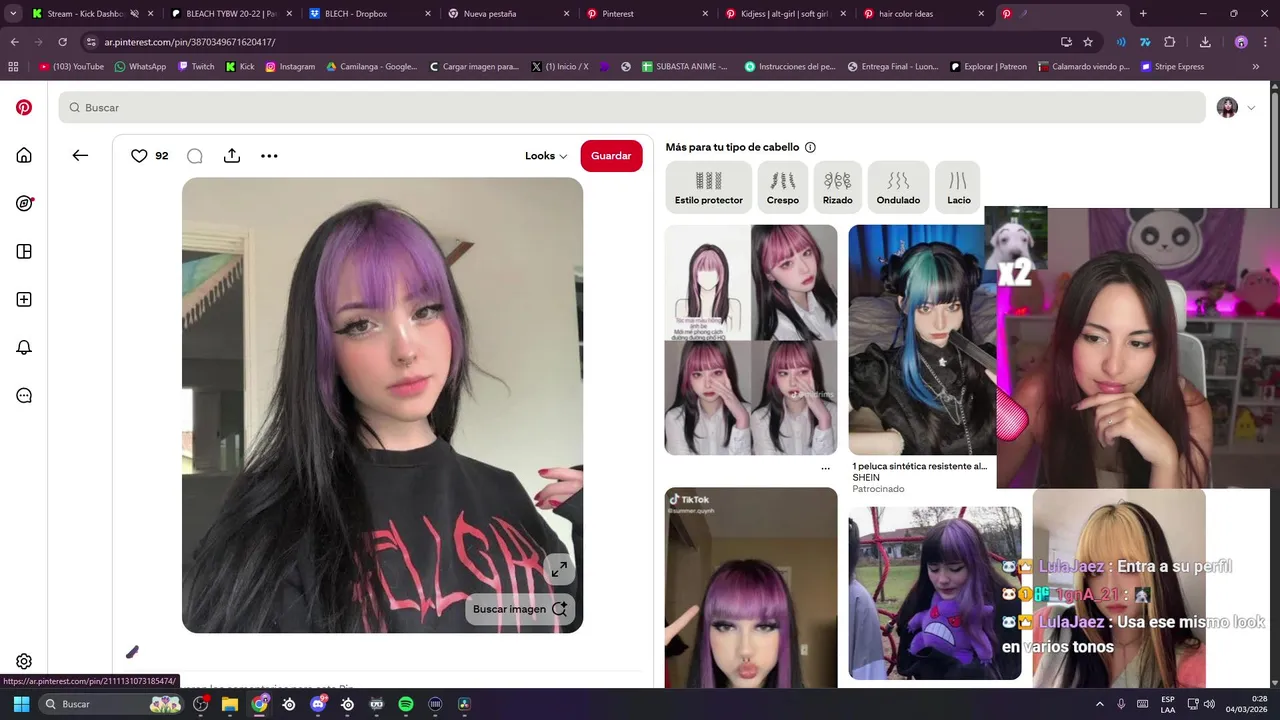Select the Crespo hair filter
Image resolution: width=1280 pixels, height=720 pixels.
[x=783, y=187]
